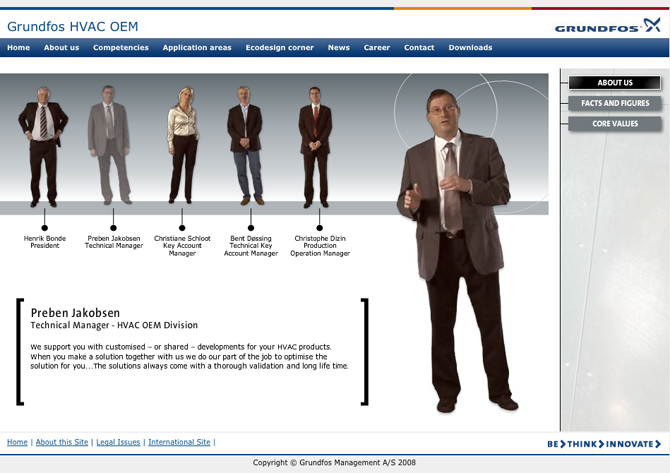670x473 pixels.
Task: Open the News menu item
Action: (339, 47)
